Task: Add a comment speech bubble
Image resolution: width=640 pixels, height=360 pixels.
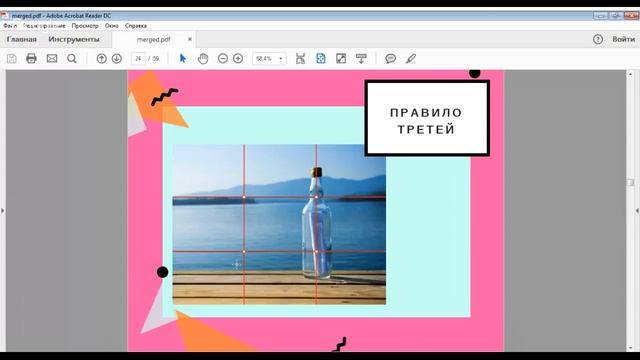Action: pos(391,59)
